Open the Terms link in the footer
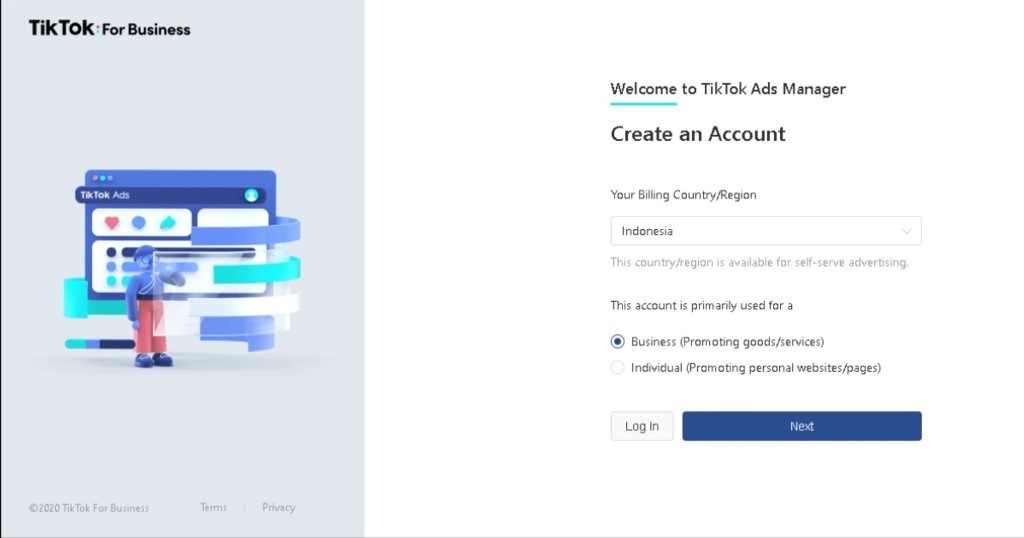The image size is (1024, 538). pos(213,507)
